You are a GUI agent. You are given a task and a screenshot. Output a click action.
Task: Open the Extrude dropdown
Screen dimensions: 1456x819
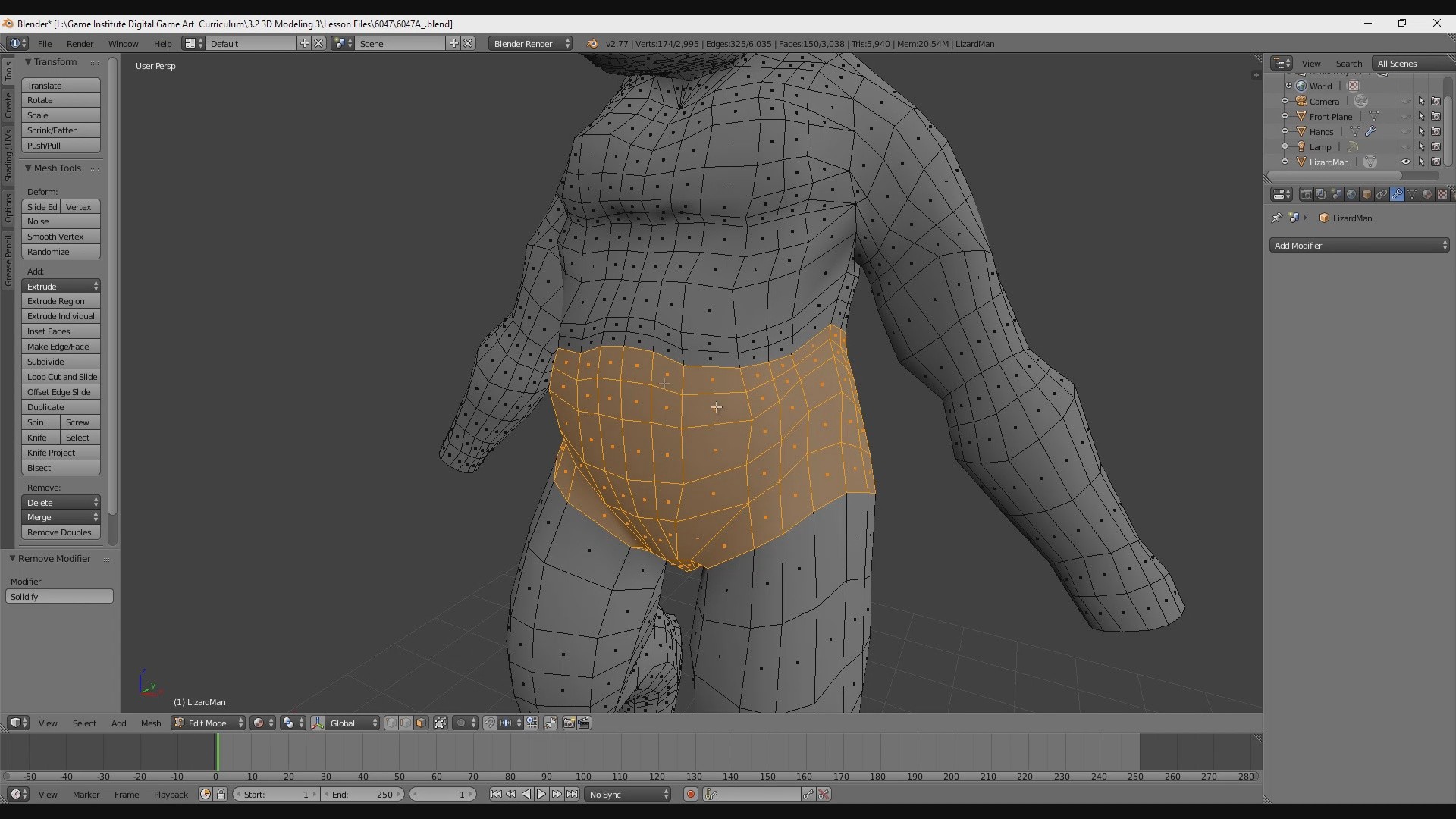click(x=61, y=286)
